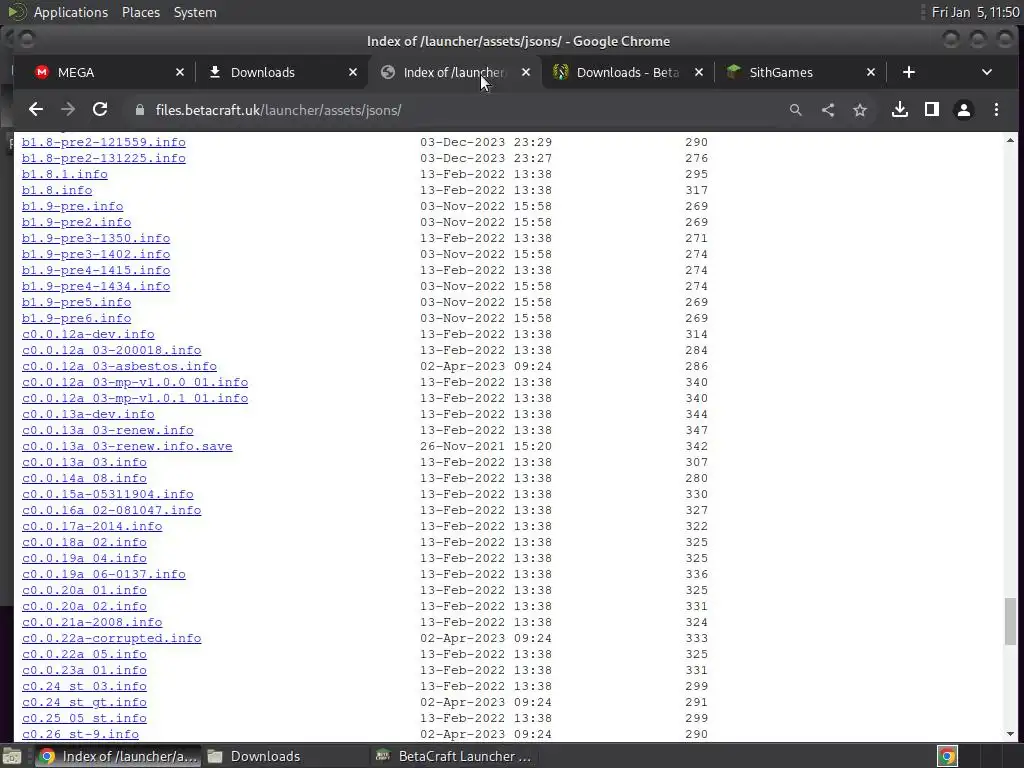Go back to the previous page
The image size is (1024, 768).
pos(36,110)
